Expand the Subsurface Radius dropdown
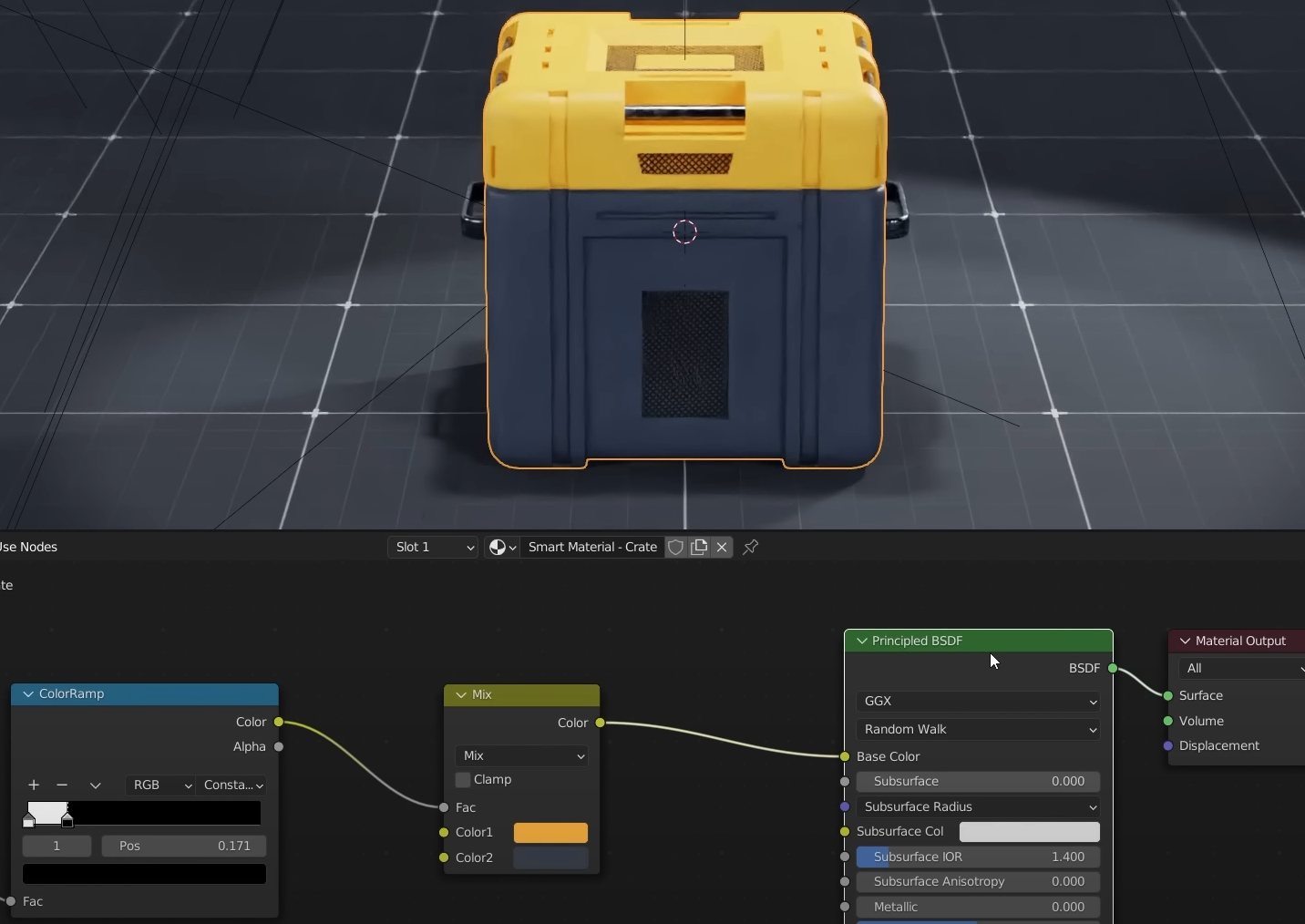The height and width of the screenshot is (924, 1305). [978, 806]
